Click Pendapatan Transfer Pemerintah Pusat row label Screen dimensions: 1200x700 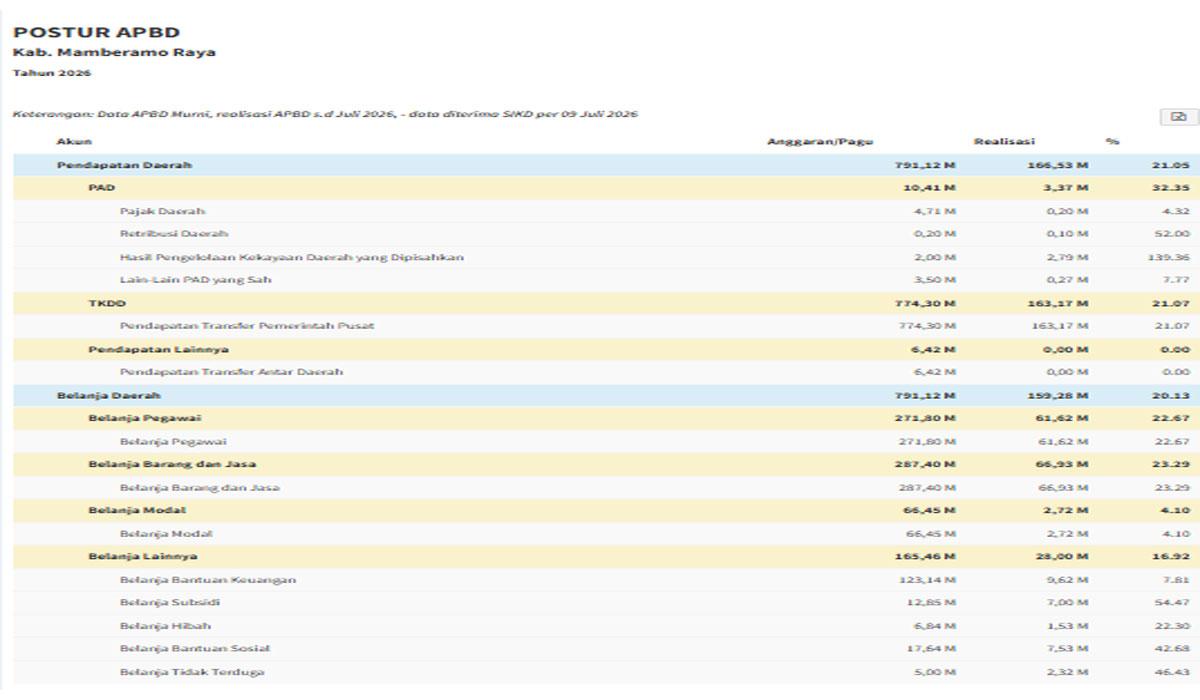pos(247,326)
